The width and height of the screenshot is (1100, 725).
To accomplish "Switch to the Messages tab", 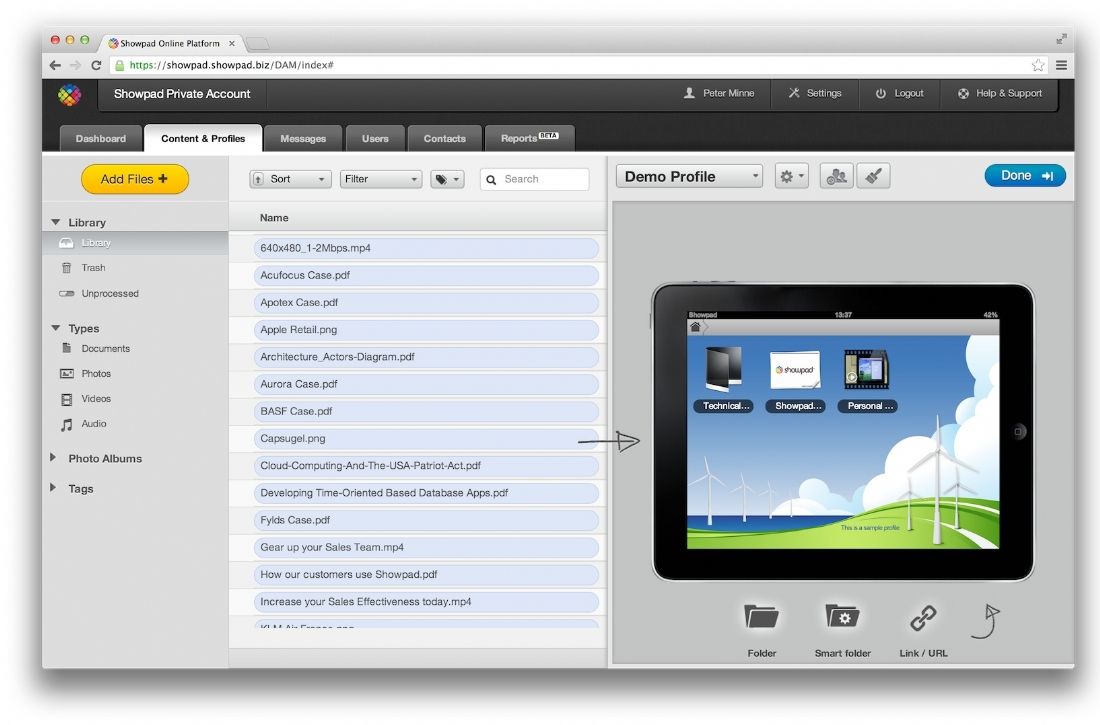I will (303, 138).
